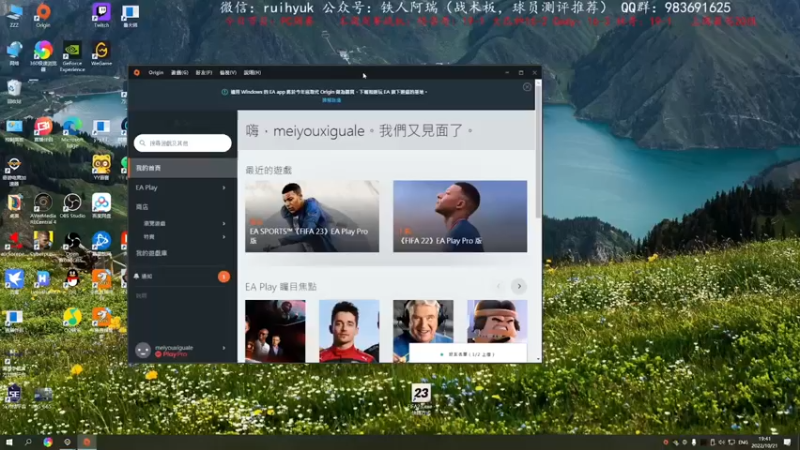Next arrow for EA Play spotlight carousel
Screen dimensions: 800x450
click(519, 286)
